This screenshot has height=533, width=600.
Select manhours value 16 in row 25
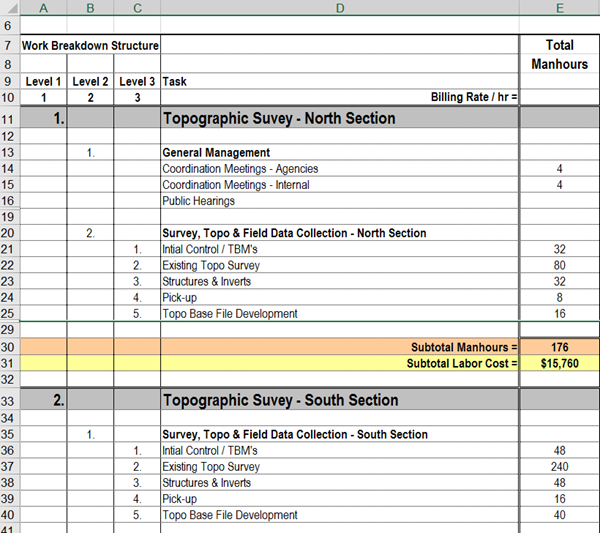point(559,314)
